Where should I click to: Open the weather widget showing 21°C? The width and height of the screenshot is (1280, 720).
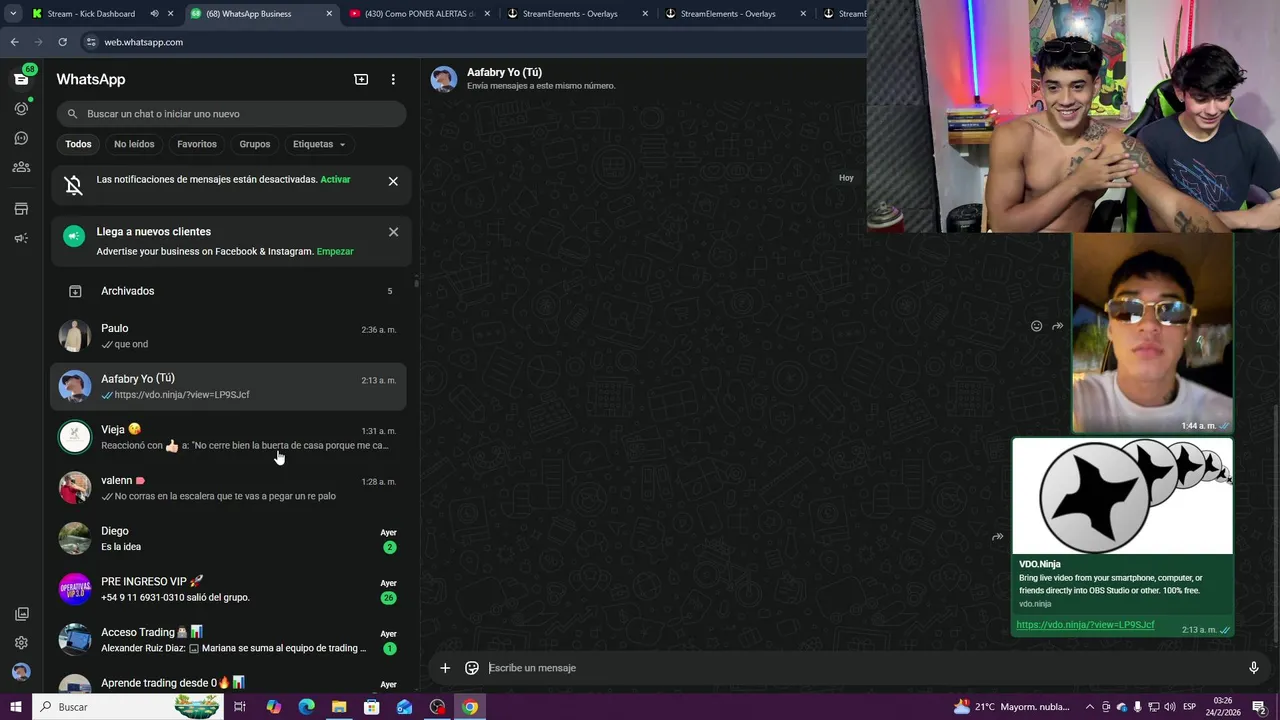pyautogui.click(x=1011, y=707)
